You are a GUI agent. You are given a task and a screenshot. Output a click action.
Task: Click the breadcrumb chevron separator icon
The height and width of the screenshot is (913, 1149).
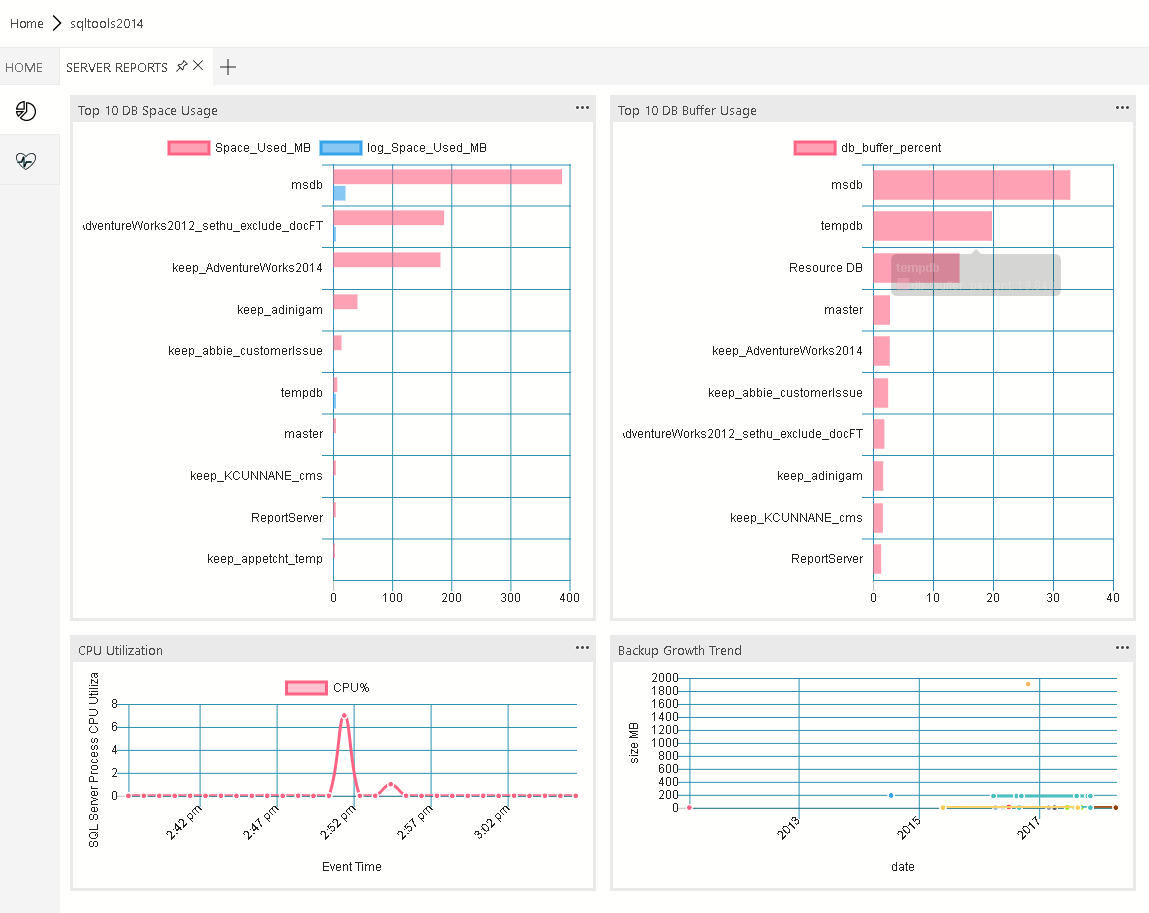tap(57, 23)
